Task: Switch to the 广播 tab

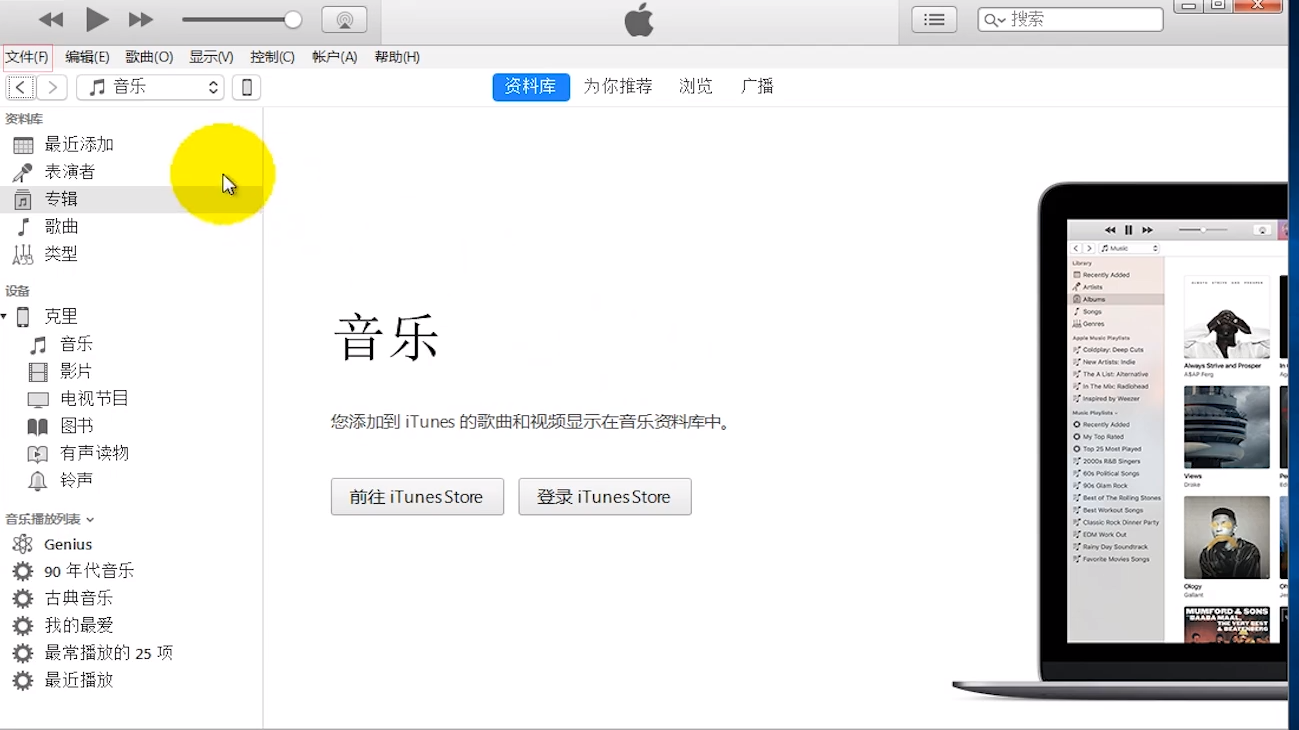Action: (758, 87)
